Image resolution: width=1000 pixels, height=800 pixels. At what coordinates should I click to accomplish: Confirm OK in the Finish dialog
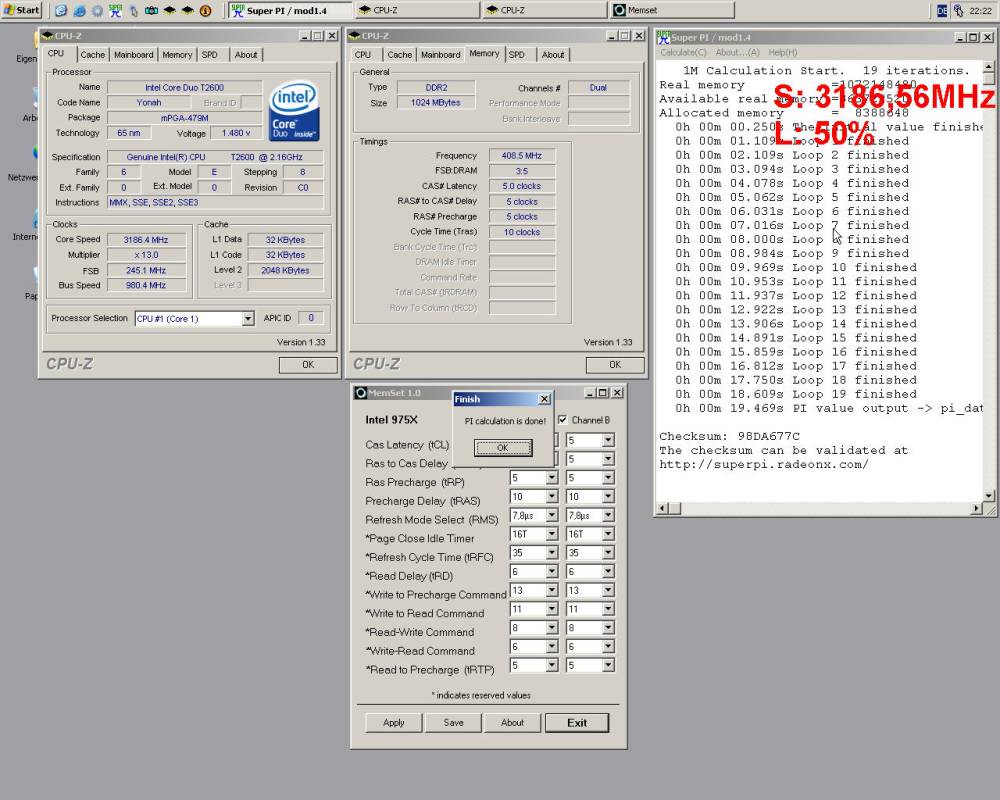click(x=503, y=448)
